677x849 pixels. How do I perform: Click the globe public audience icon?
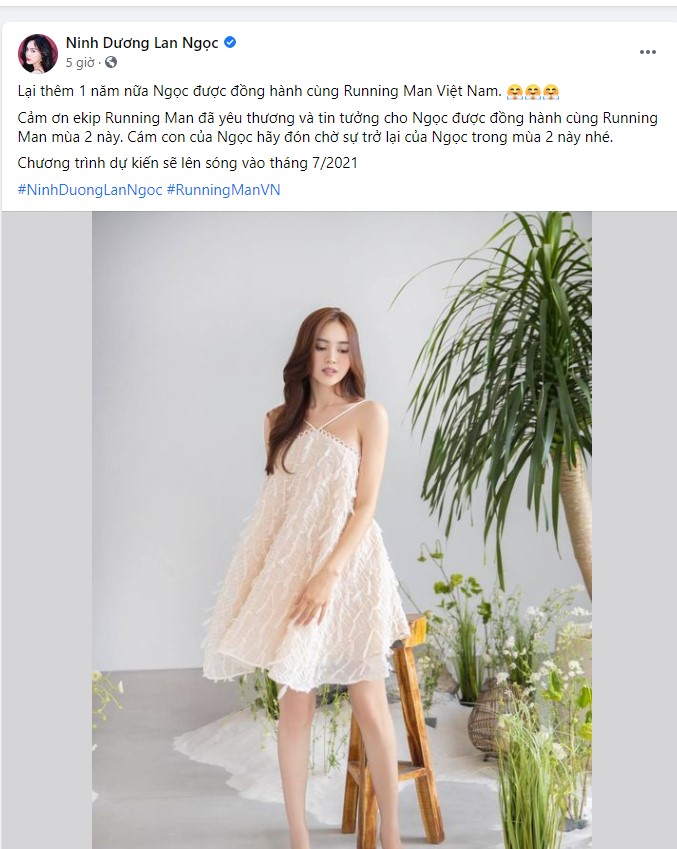click(111, 62)
